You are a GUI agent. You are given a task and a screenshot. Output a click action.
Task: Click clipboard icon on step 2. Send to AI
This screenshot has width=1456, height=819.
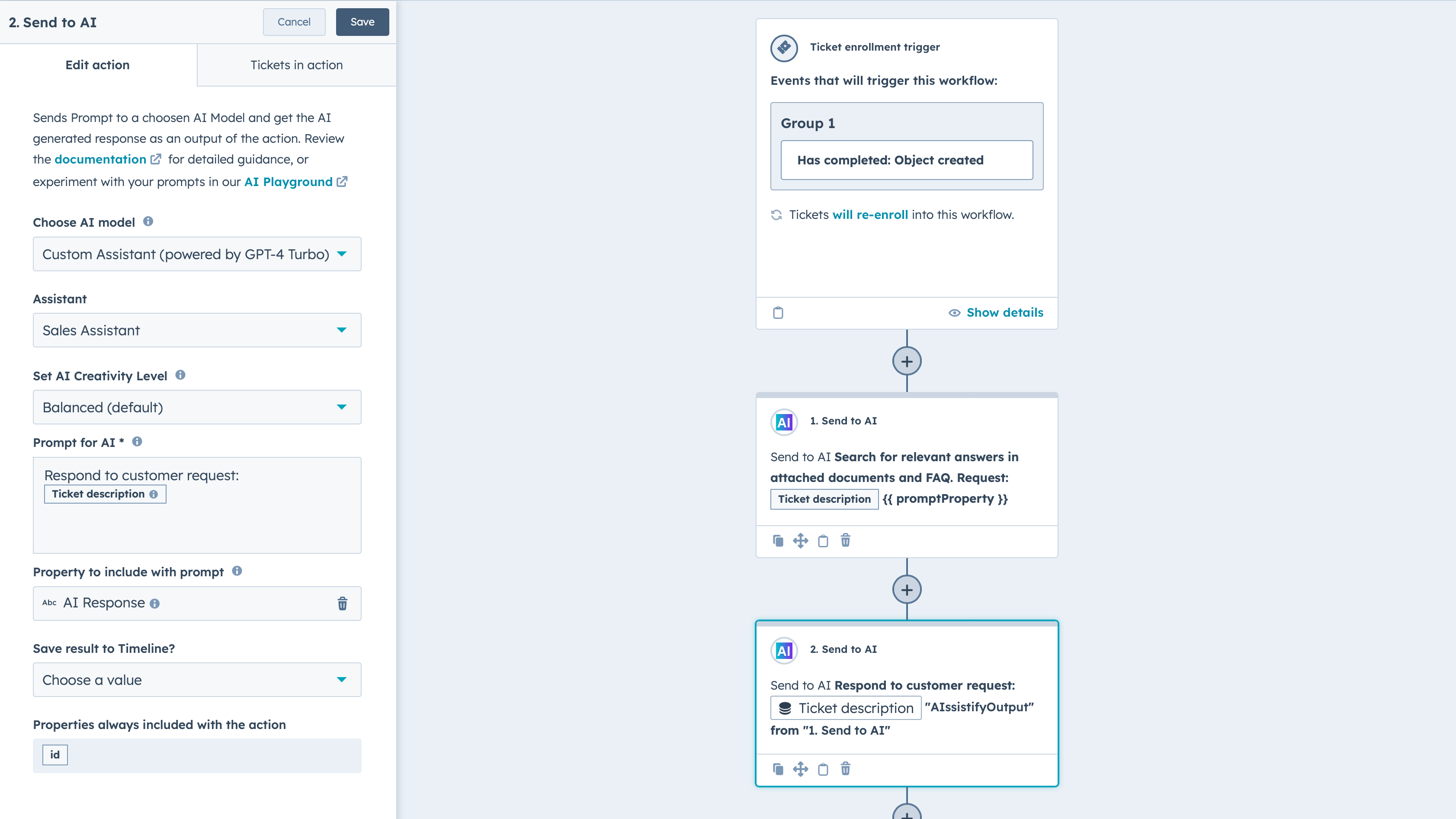[823, 769]
